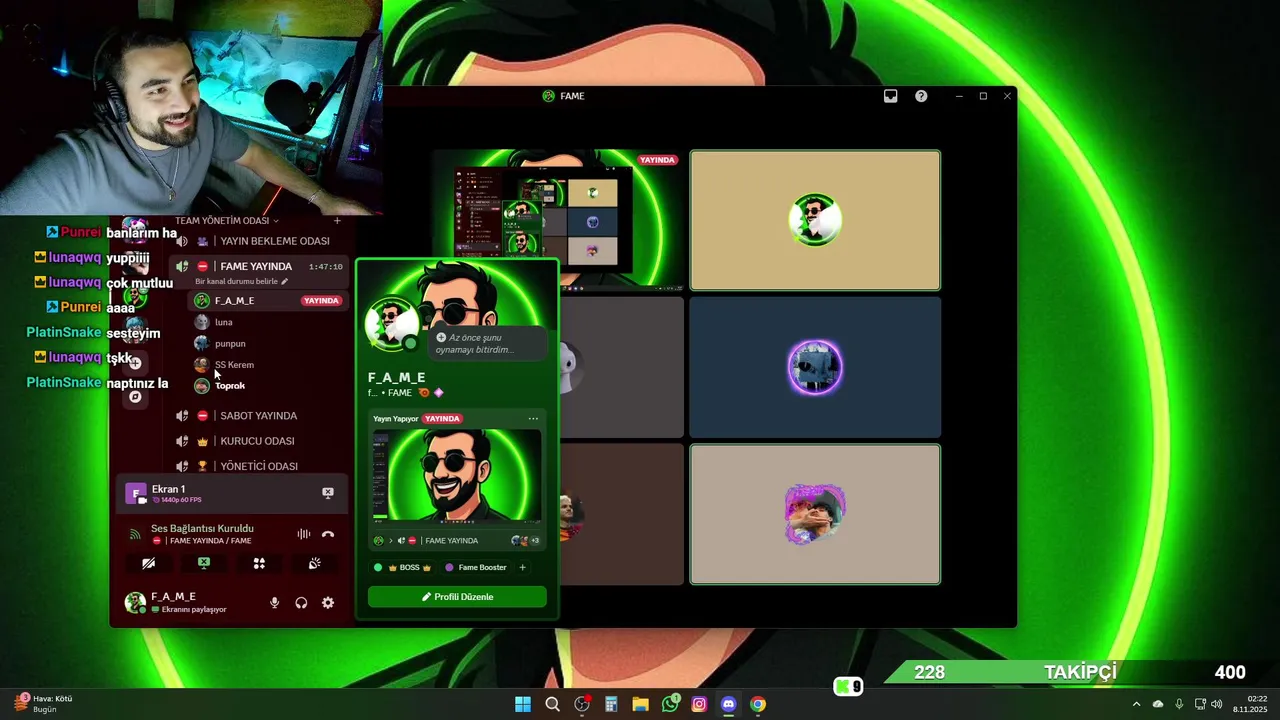Mute the microphone in the user panel
The height and width of the screenshot is (720, 1280).
tap(274, 603)
